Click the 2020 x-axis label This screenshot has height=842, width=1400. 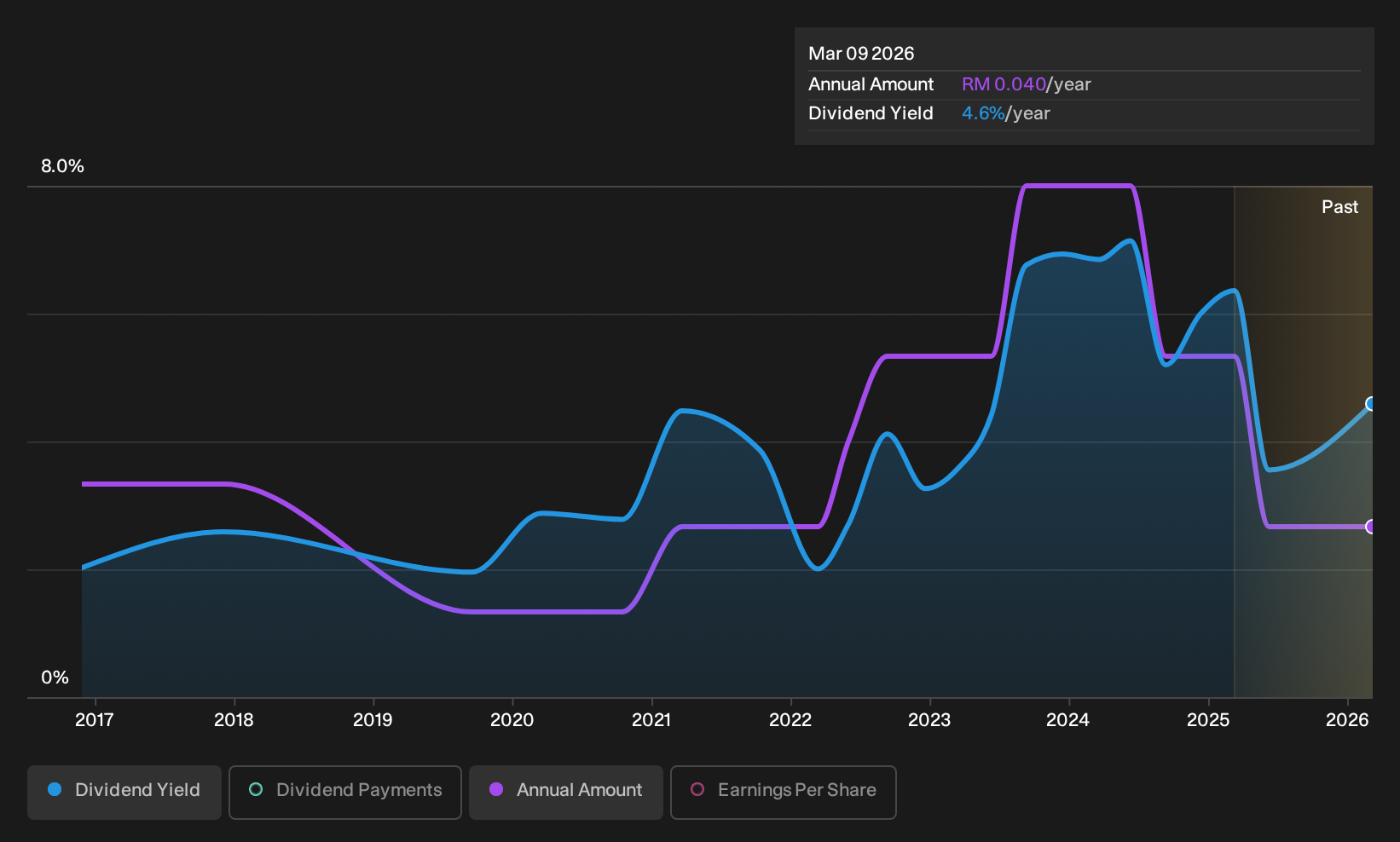(x=512, y=720)
